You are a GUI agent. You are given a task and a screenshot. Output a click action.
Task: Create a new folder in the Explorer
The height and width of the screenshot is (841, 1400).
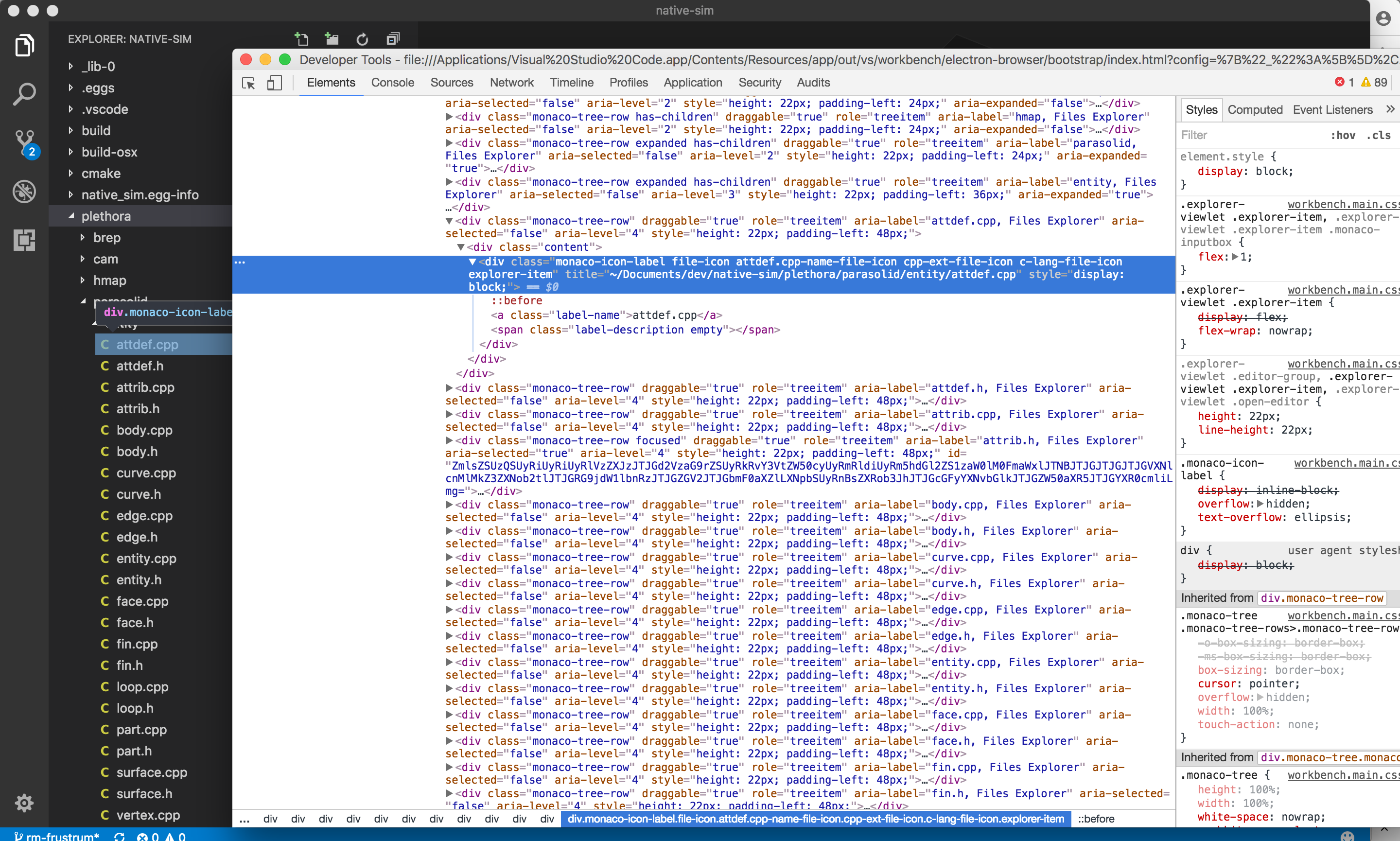pos(332,38)
